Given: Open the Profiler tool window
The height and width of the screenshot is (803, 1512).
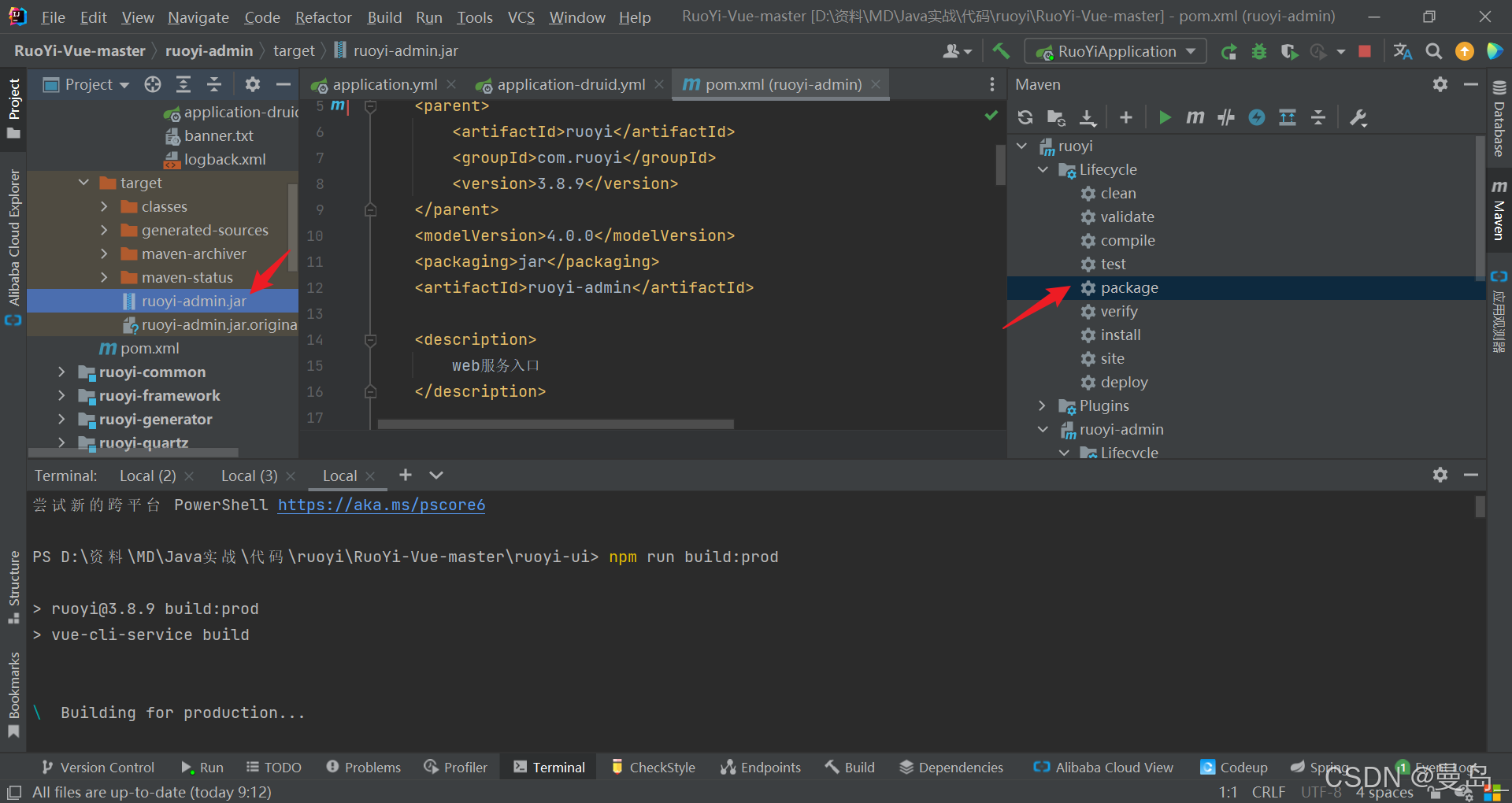Looking at the screenshot, I should (455, 767).
